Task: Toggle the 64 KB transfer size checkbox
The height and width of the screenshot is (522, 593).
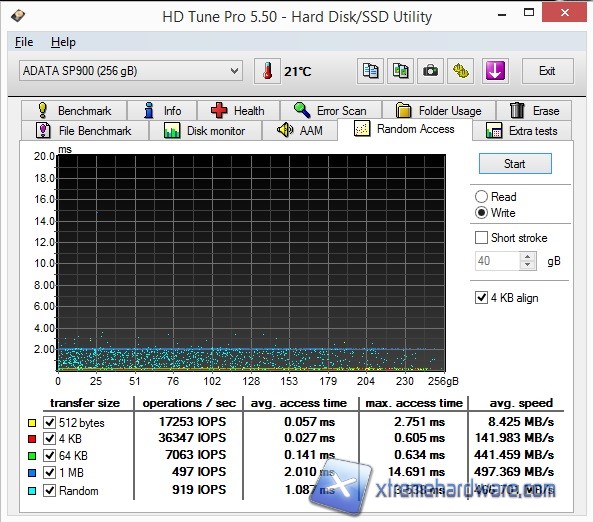Action: click(50, 455)
